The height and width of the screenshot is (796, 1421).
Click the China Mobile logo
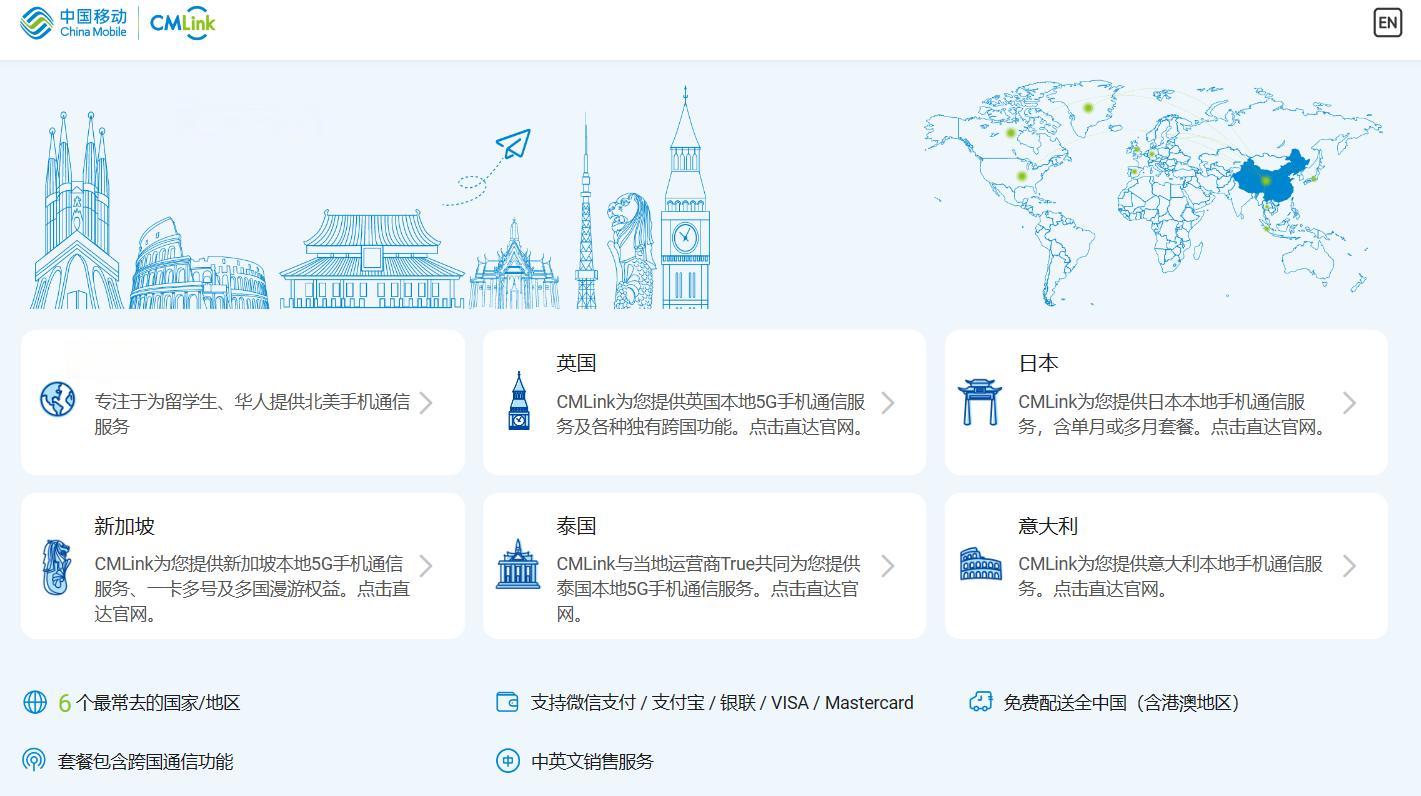pyautogui.click(x=73, y=23)
